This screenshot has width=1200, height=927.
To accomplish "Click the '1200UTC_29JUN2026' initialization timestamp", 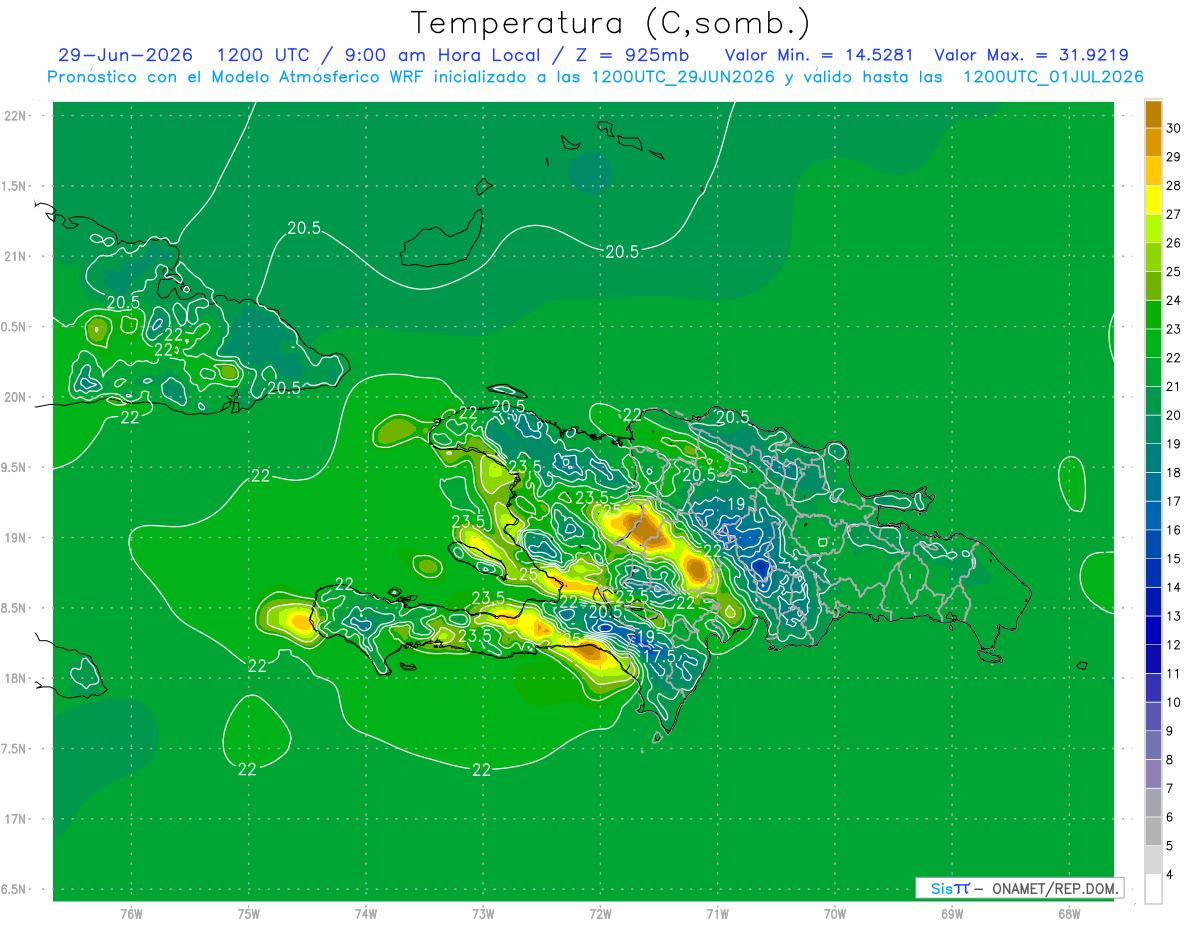I will click(x=682, y=77).
